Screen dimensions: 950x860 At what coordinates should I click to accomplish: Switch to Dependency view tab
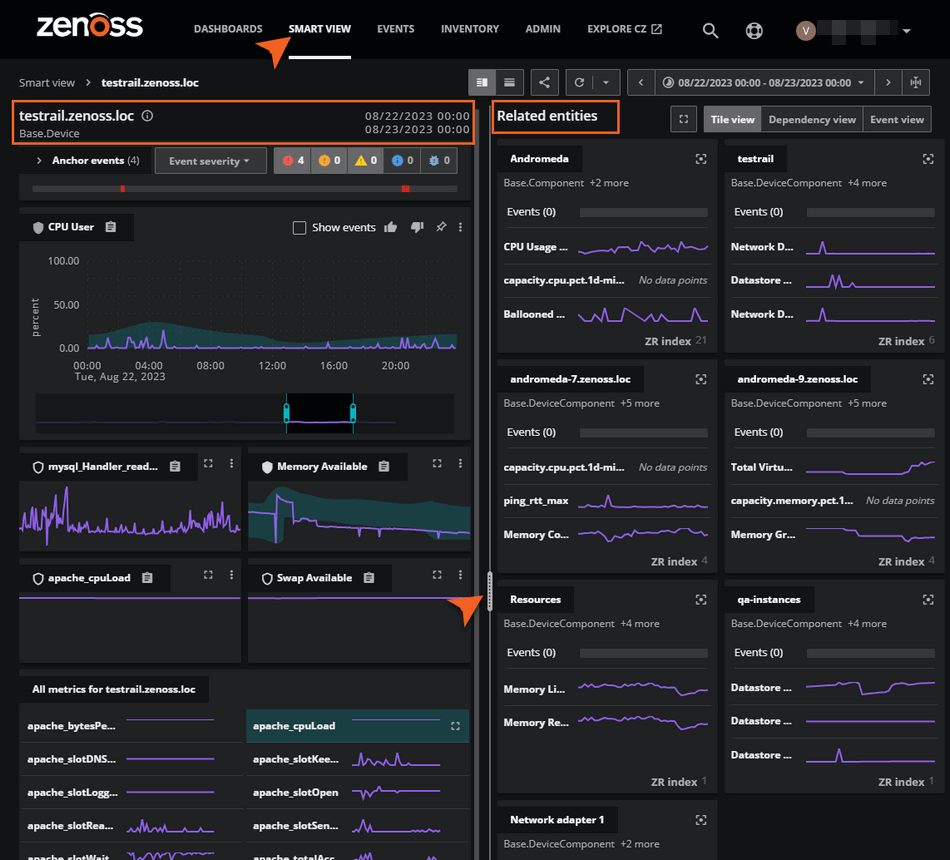coord(812,119)
